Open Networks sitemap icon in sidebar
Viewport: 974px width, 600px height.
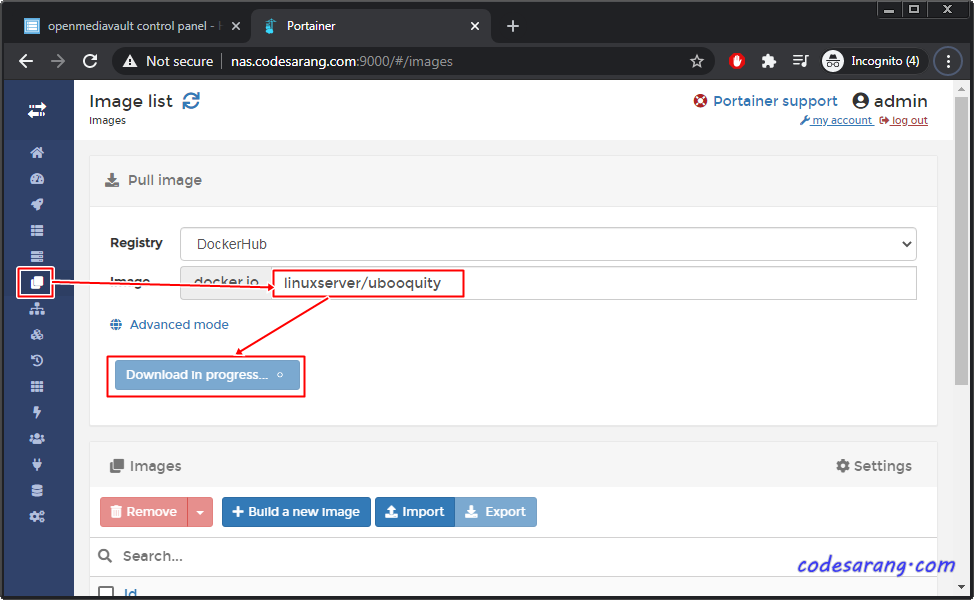37,309
